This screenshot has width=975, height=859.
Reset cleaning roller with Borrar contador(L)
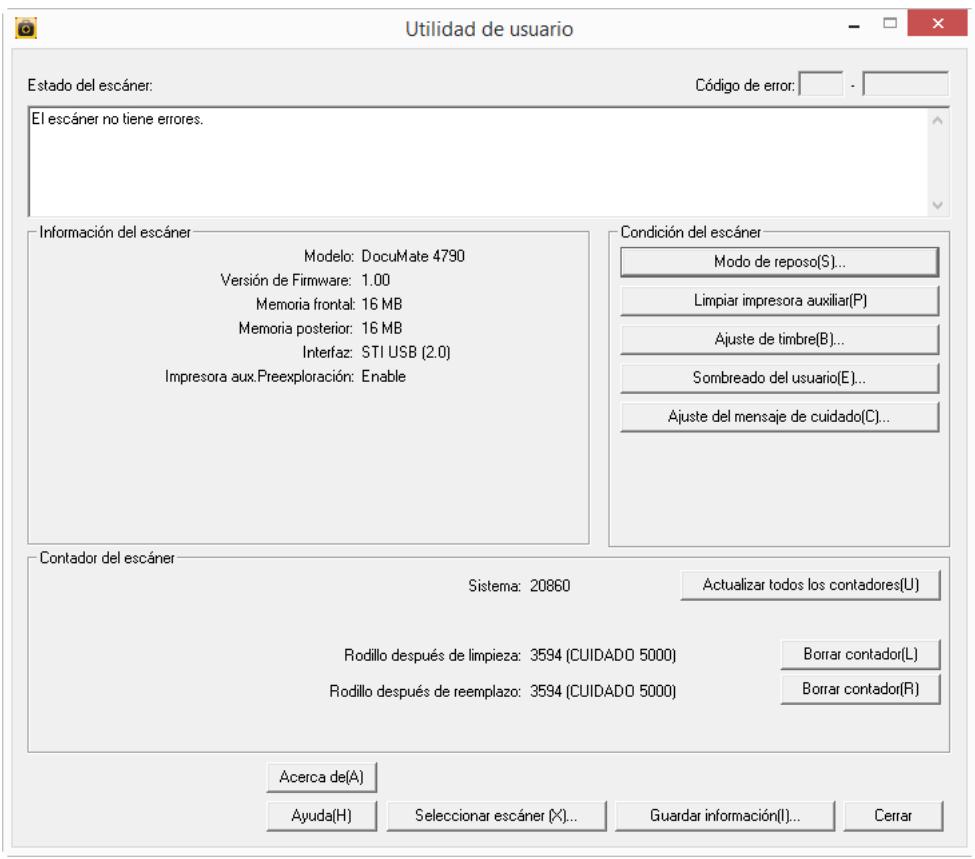click(860, 654)
